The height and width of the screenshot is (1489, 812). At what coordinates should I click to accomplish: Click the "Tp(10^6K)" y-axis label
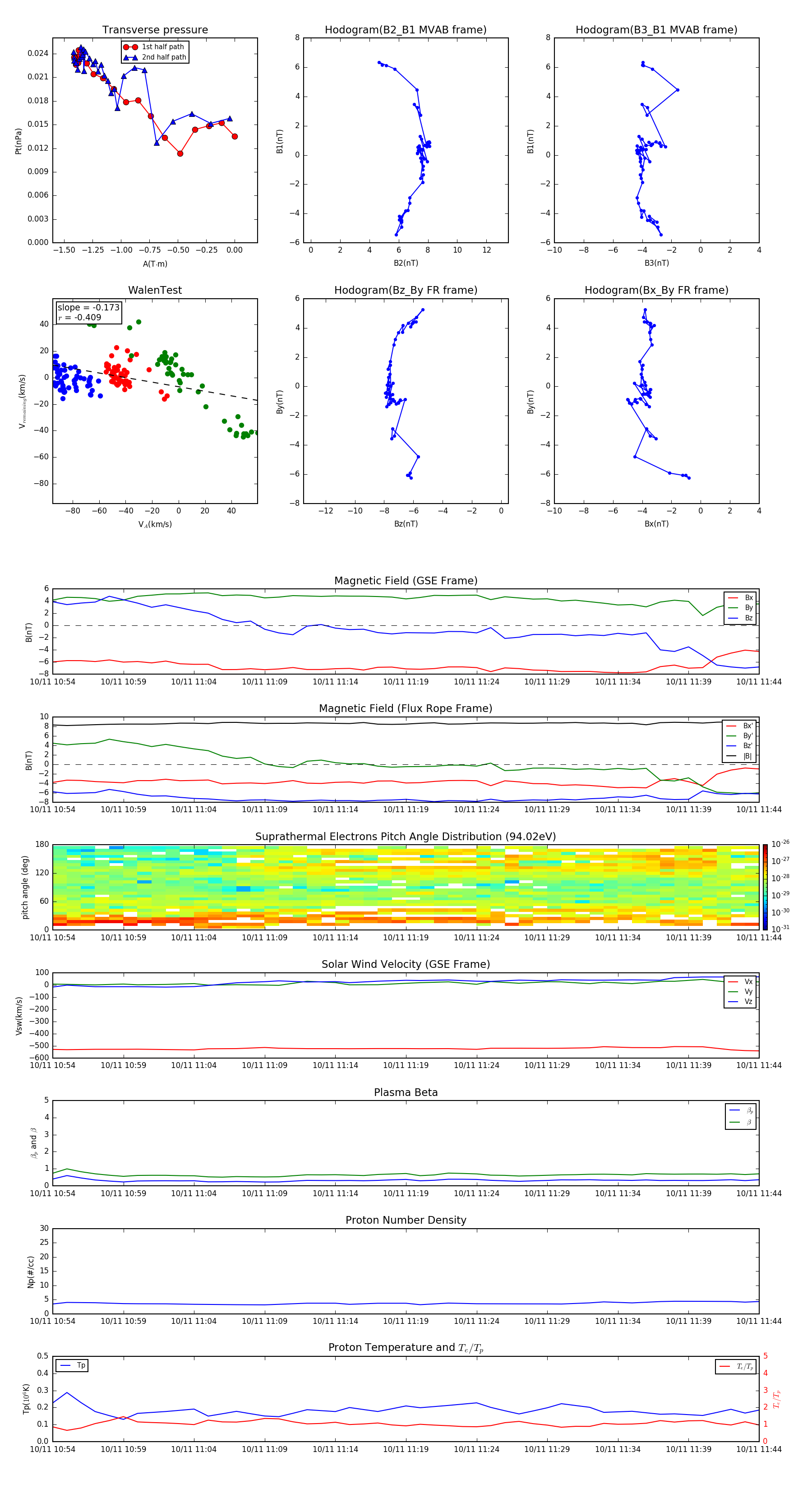[x=26, y=1399]
